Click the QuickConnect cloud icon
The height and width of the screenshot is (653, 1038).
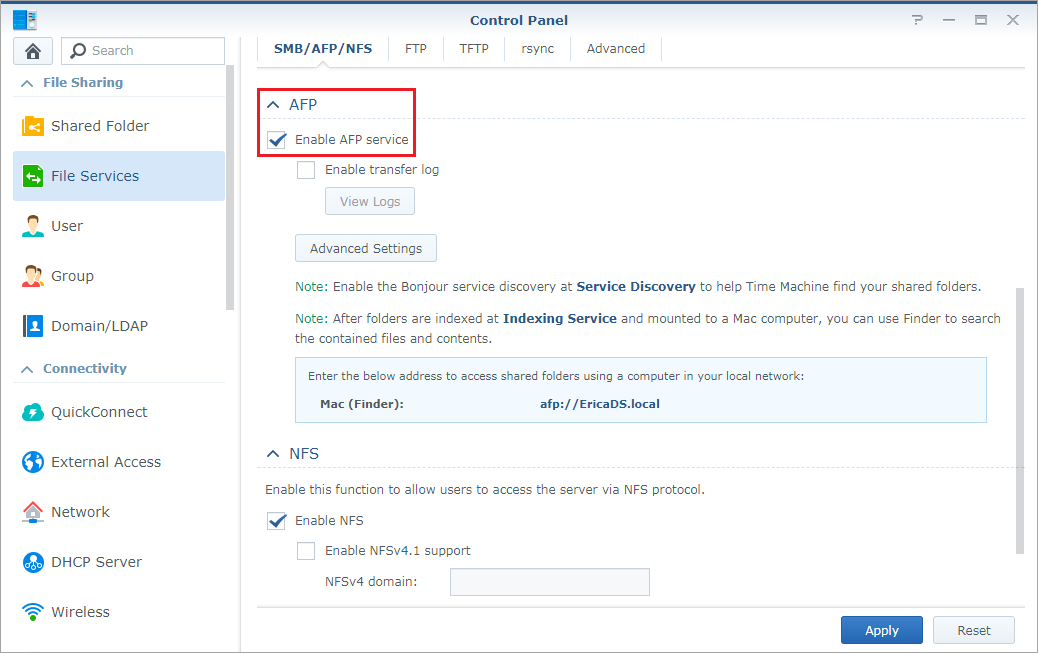tap(32, 412)
